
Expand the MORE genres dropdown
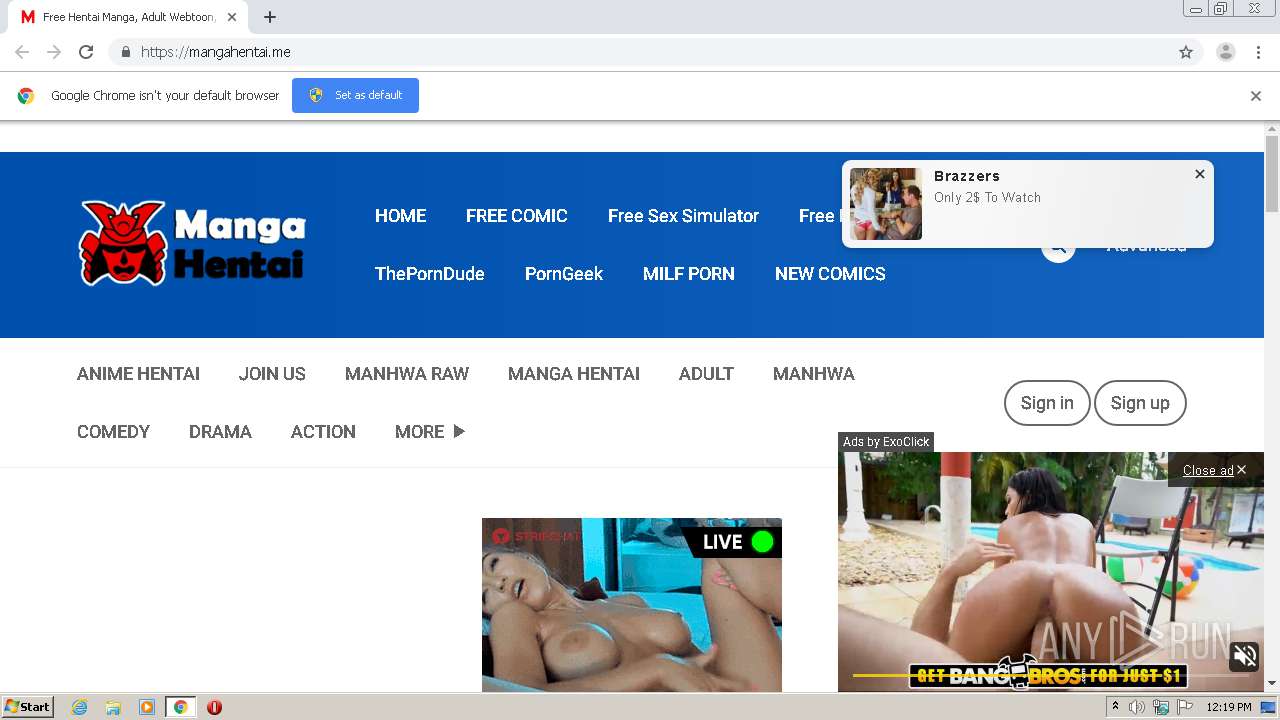pos(430,432)
